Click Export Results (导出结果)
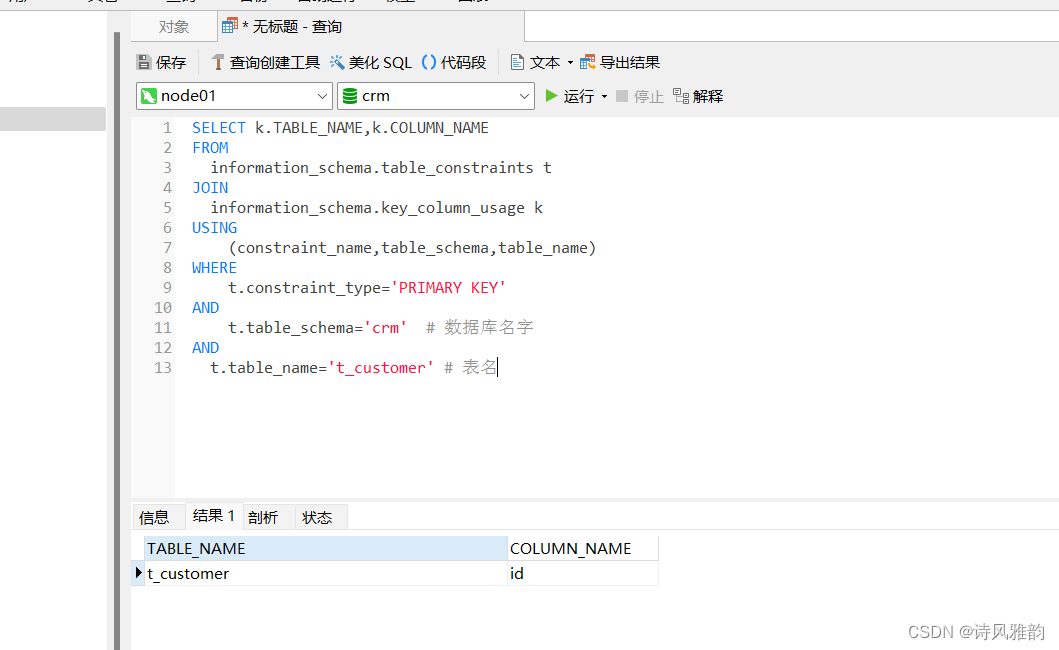 [620, 62]
